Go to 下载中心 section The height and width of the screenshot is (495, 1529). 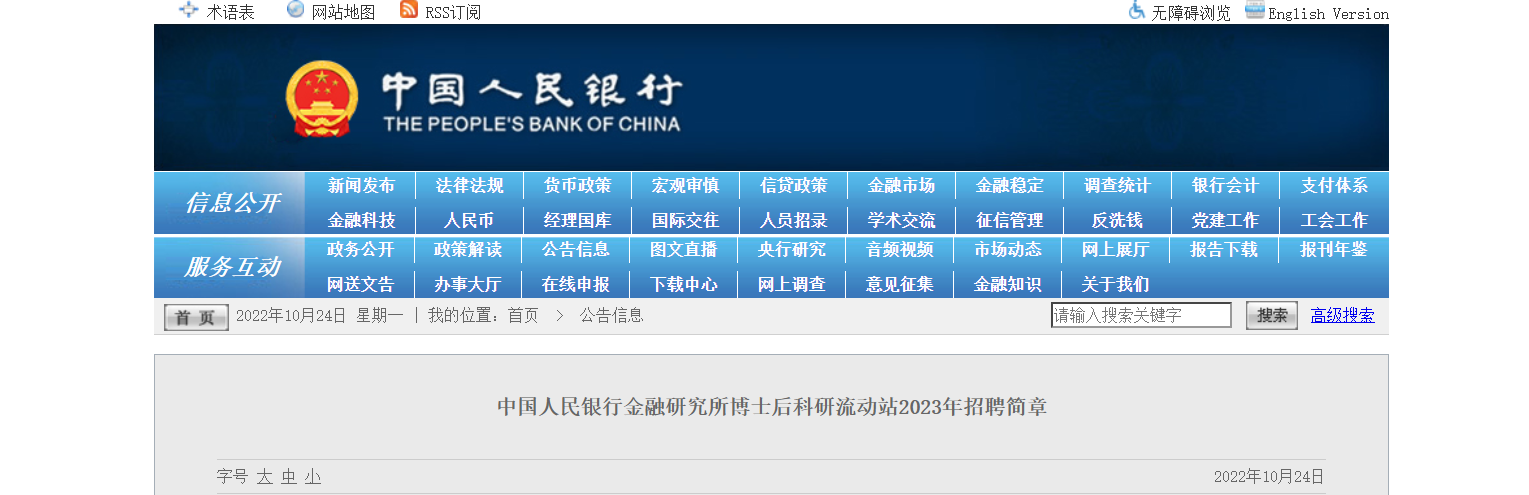tap(684, 284)
